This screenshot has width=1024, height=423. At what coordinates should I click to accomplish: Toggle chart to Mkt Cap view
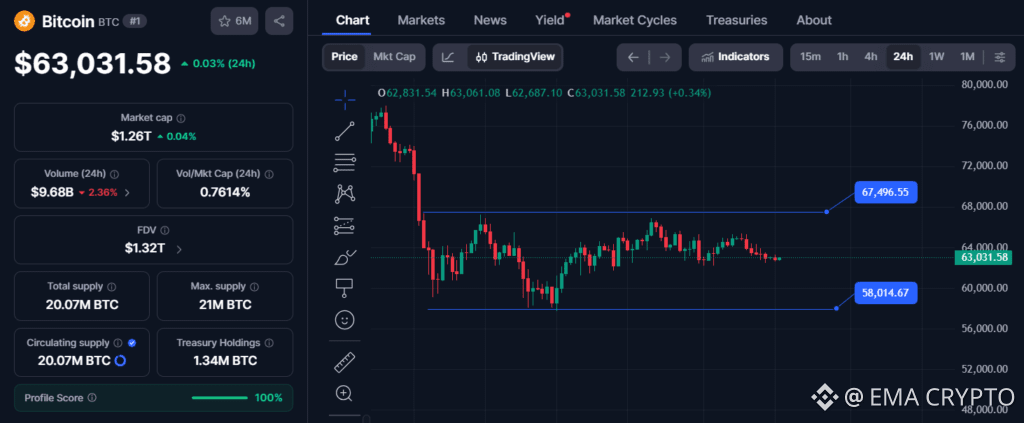click(x=394, y=57)
